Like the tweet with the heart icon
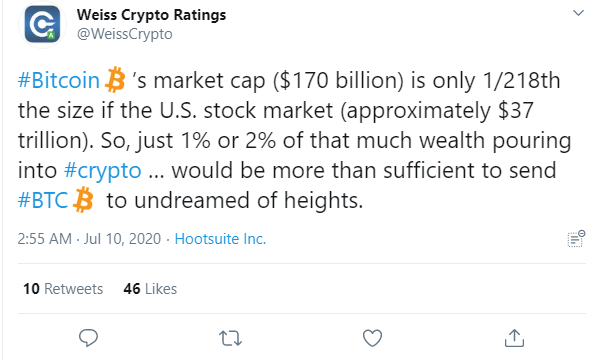Screen dimensions: 597x360 point(372,338)
